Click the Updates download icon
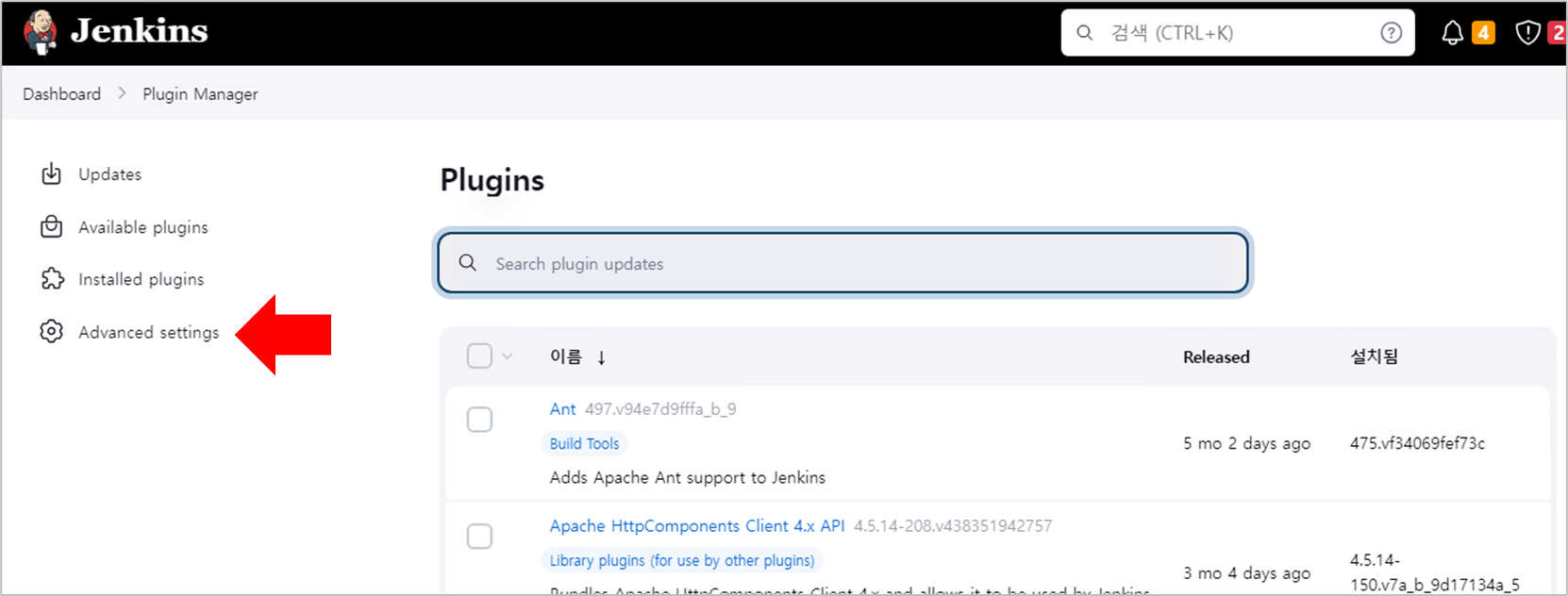 point(52,174)
